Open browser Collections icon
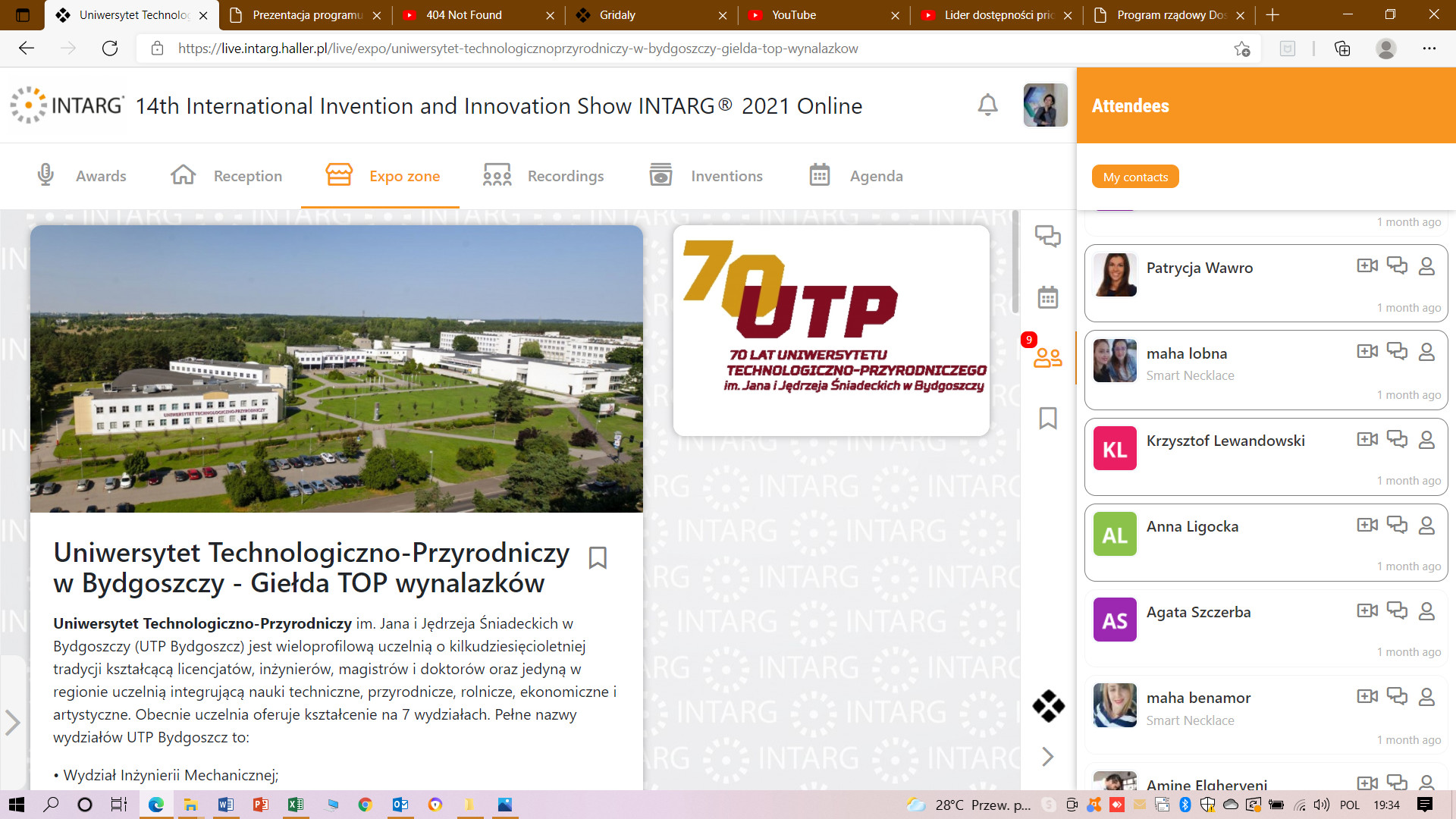Screen dimensions: 1456x819 [x=1342, y=49]
